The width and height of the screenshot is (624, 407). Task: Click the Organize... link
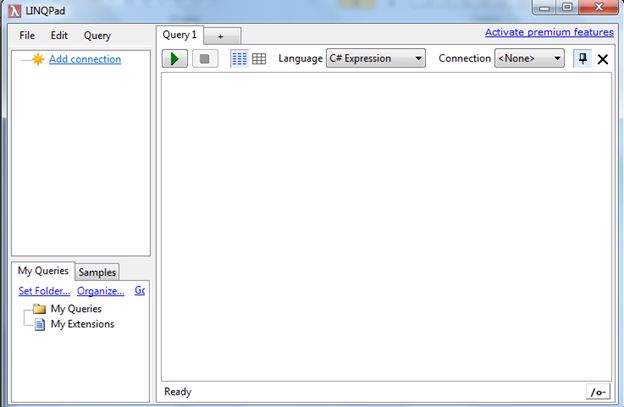[x=101, y=291]
